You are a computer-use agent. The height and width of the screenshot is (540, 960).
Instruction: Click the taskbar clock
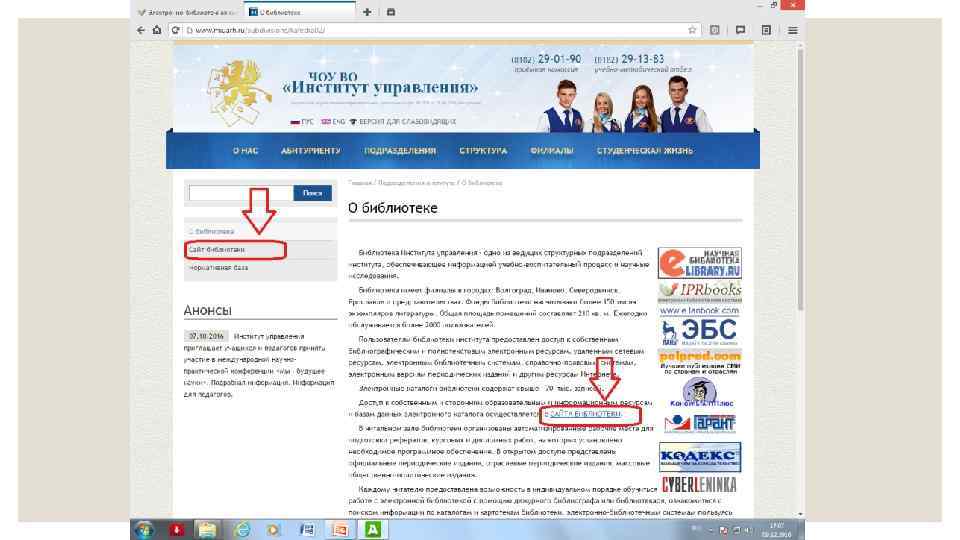pyautogui.click(x=776, y=530)
